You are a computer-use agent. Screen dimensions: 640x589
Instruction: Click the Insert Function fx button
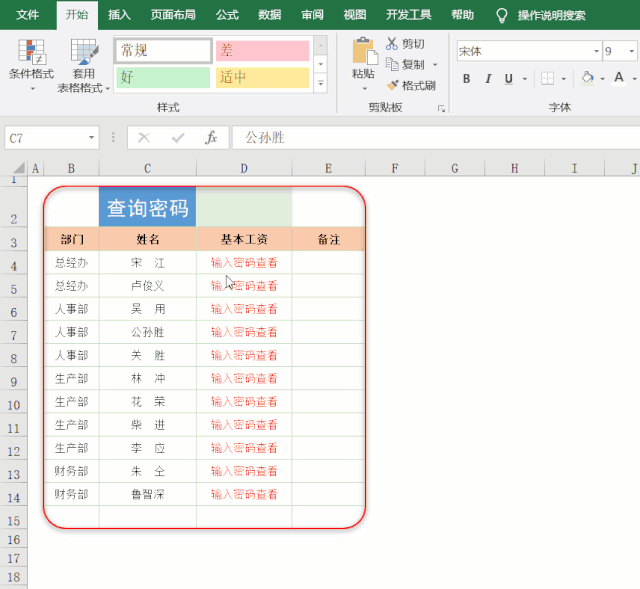coord(211,138)
